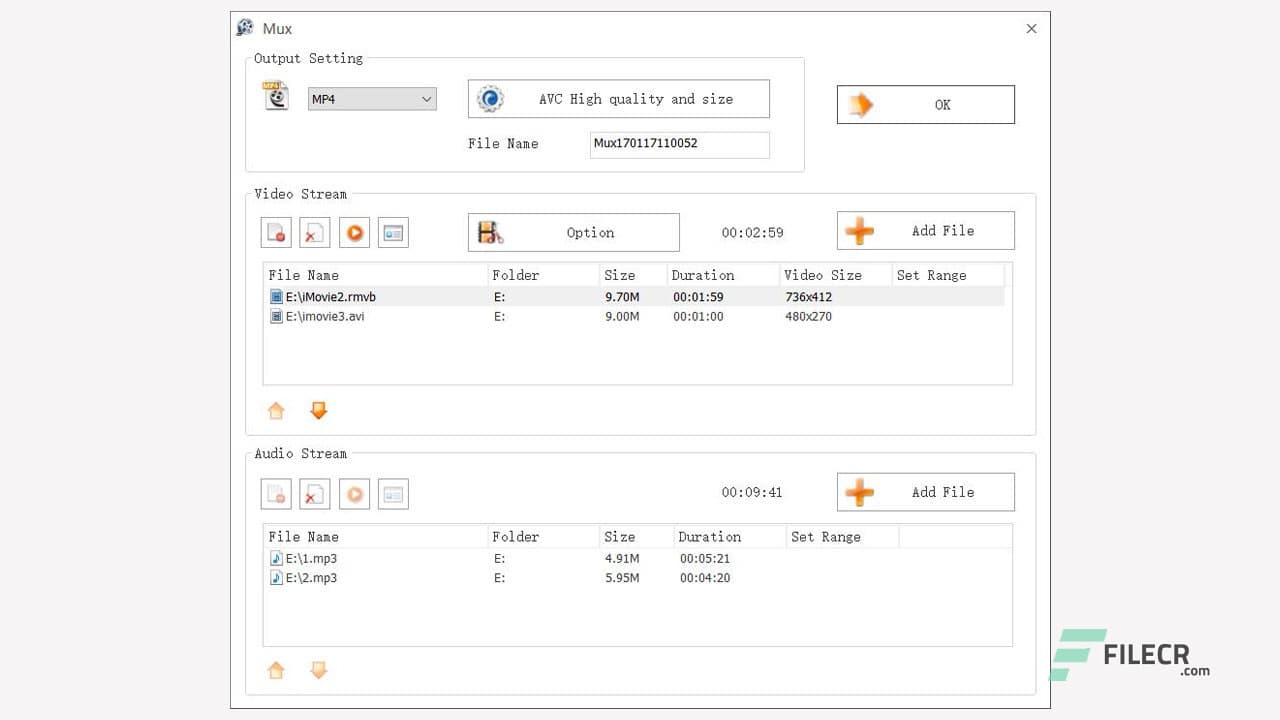Select the AVC High quality and size profile
The height and width of the screenshot is (720, 1280).
tap(617, 98)
